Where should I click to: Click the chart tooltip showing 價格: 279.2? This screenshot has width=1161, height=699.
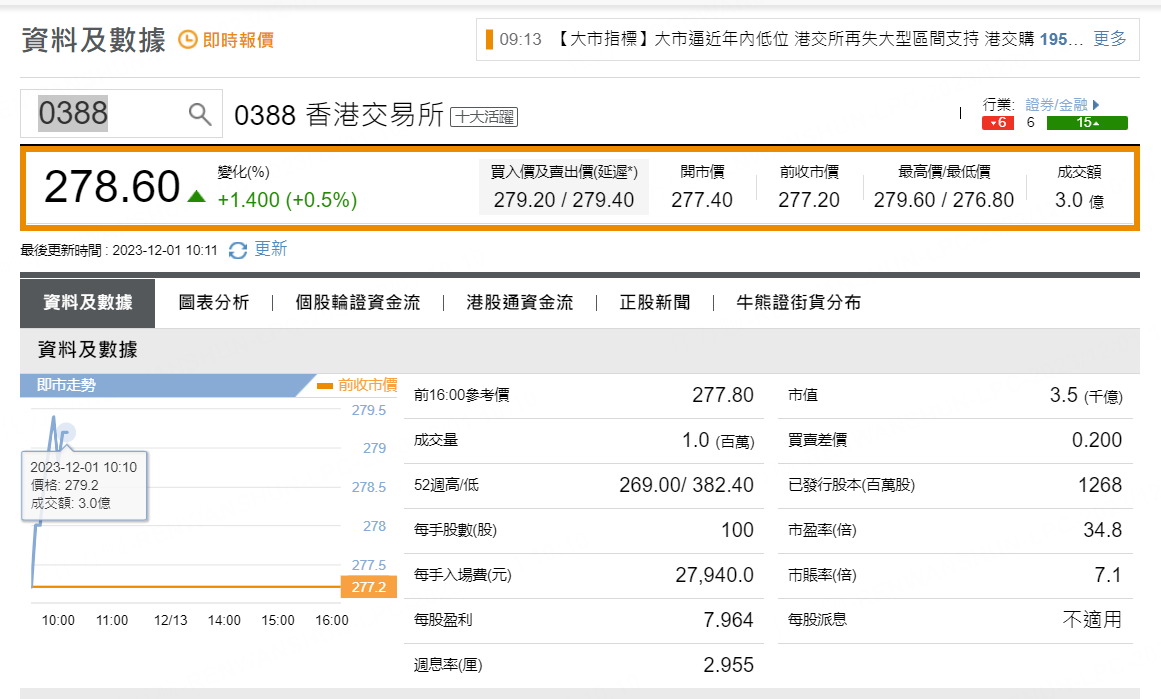click(x=84, y=486)
